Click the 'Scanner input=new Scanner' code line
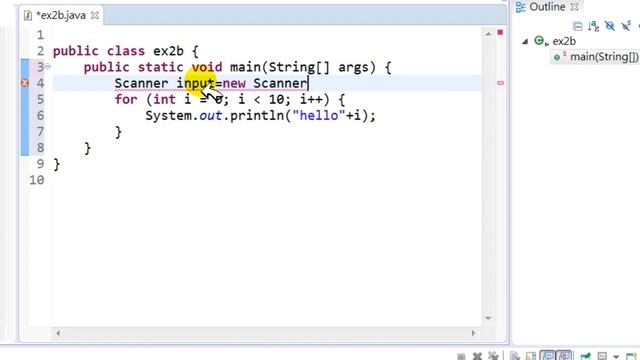This screenshot has width=640, height=360. pos(211,83)
